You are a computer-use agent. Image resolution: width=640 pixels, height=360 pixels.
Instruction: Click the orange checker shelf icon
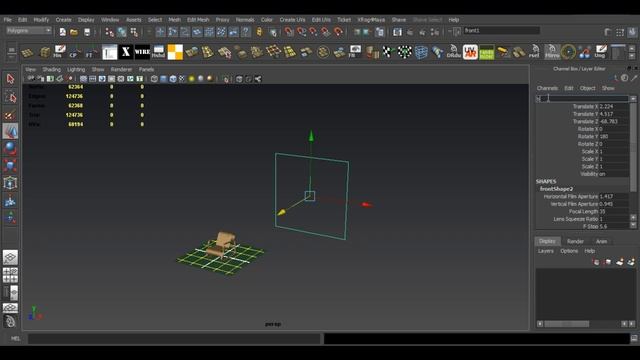coord(175,52)
